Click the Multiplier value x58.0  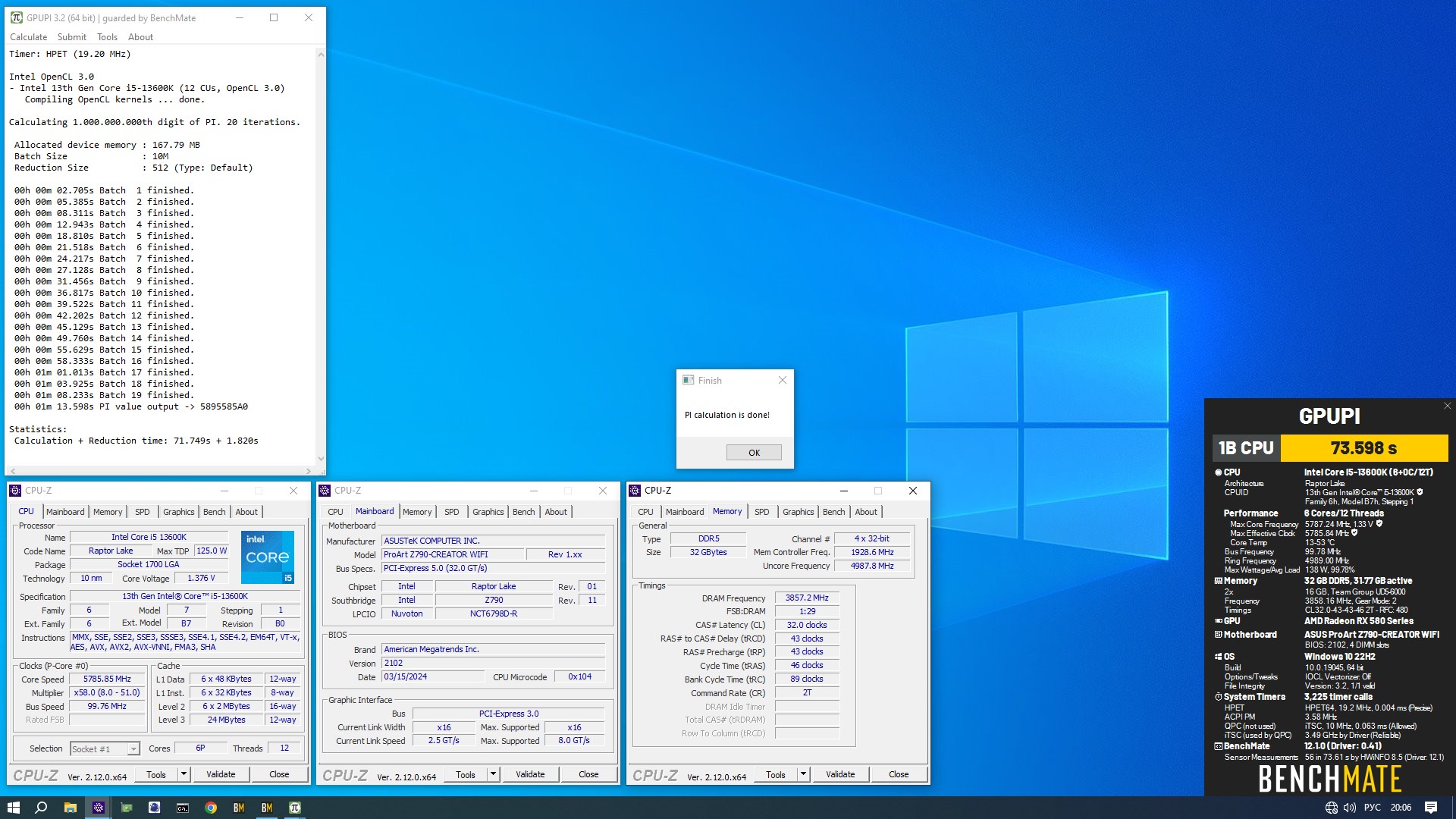(107, 693)
